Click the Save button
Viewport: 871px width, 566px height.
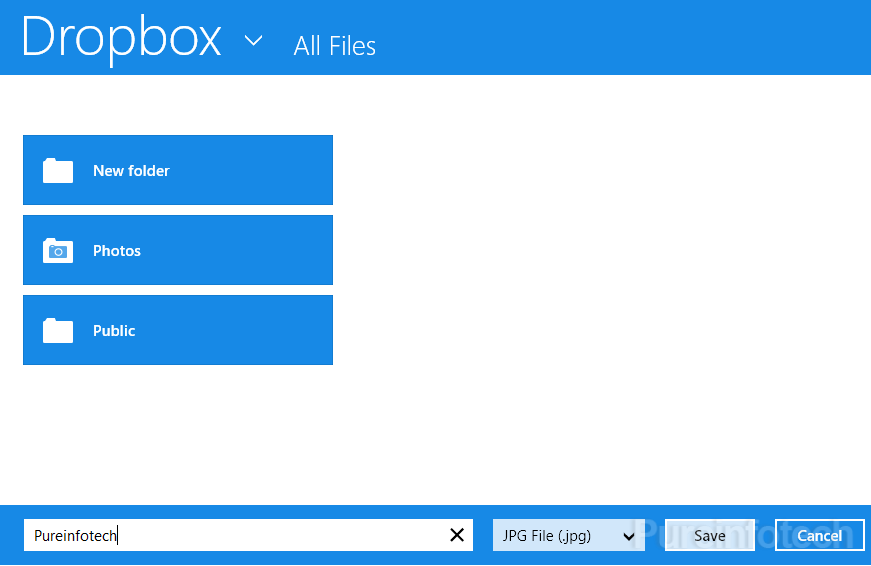coord(709,535)
